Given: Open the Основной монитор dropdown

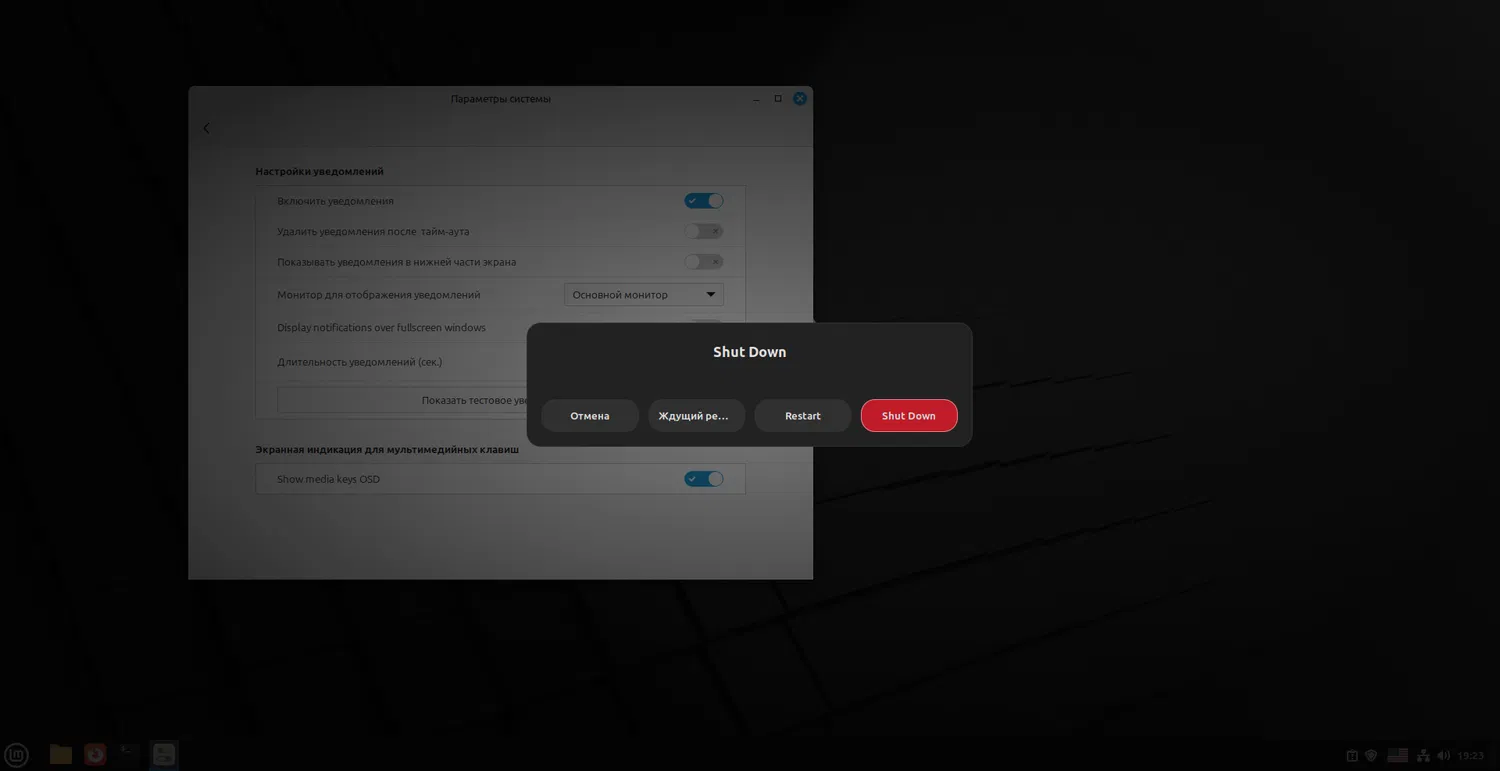Looking at the screenshot, I should [644, 295].
